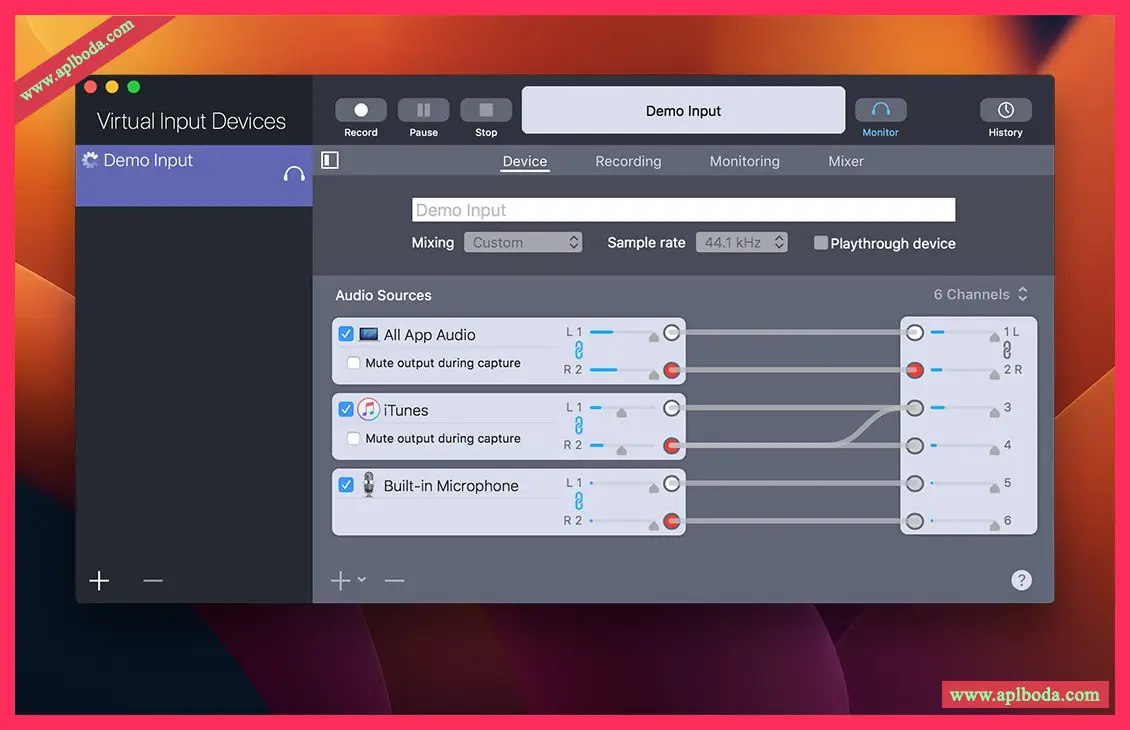
Task: Open the Mixing Custom dropdown
Action: 523,242
